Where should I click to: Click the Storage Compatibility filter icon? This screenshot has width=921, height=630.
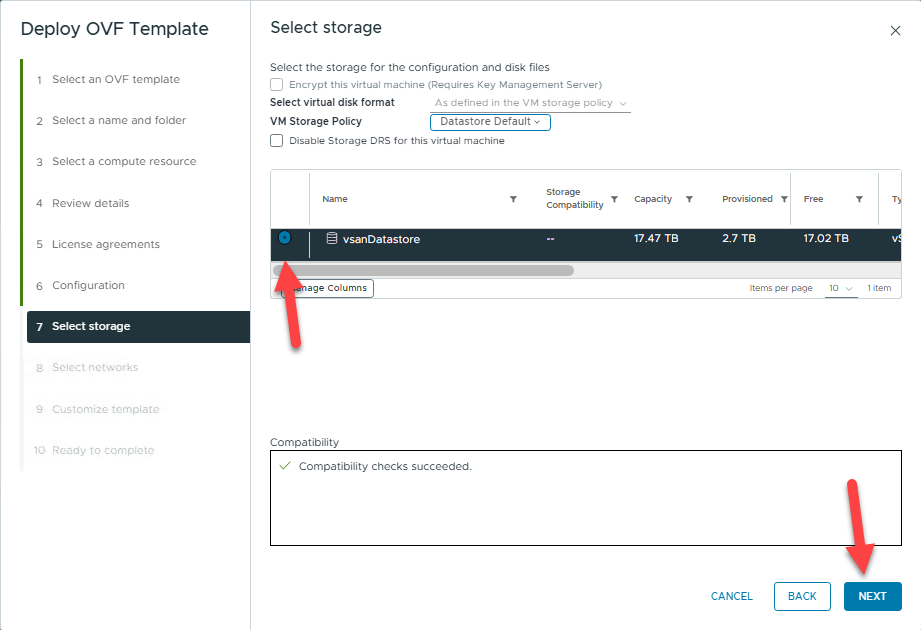click(x=614, y=199)
